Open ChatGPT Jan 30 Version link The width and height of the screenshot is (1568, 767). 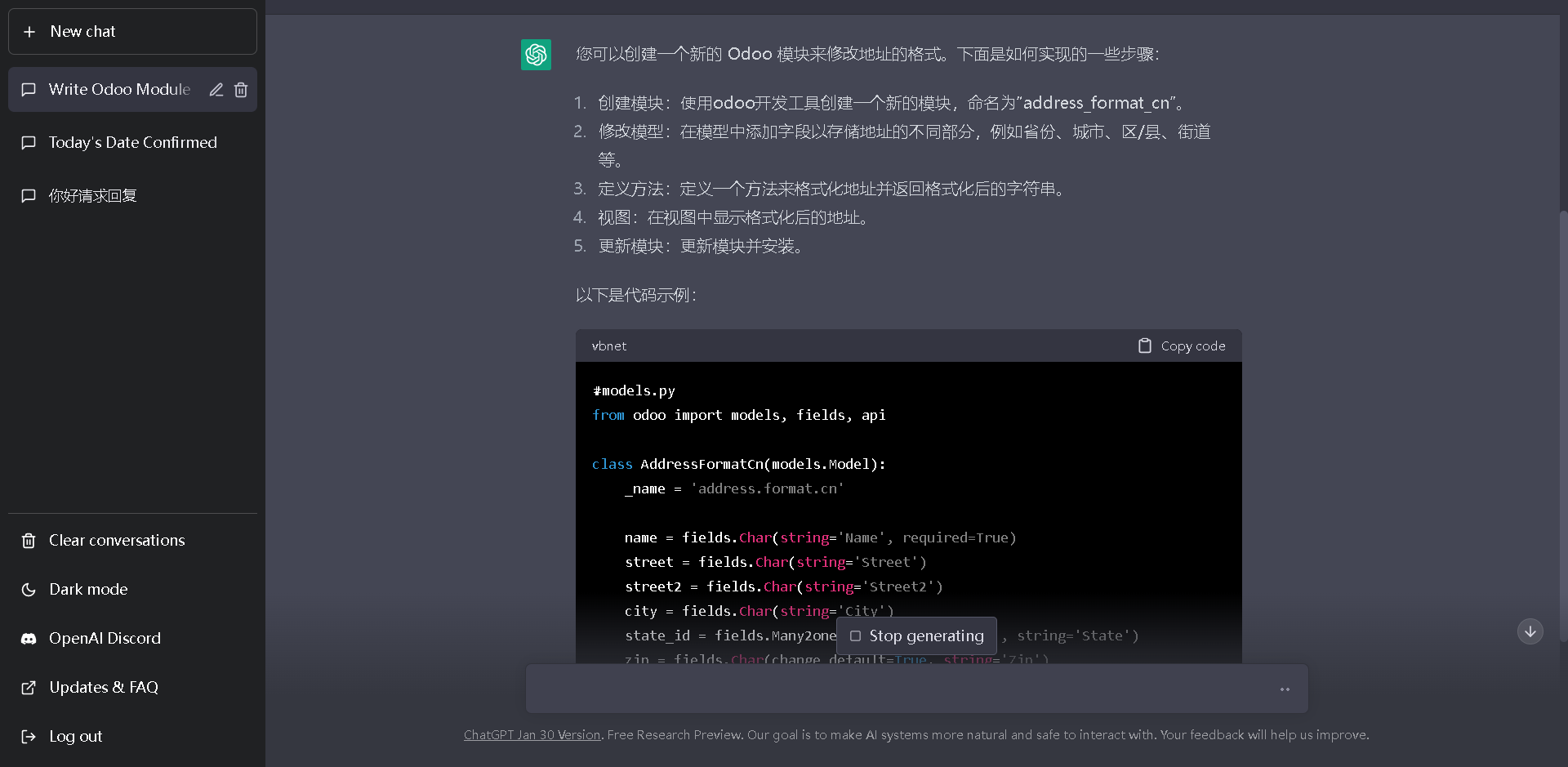(x=532, y=735)
